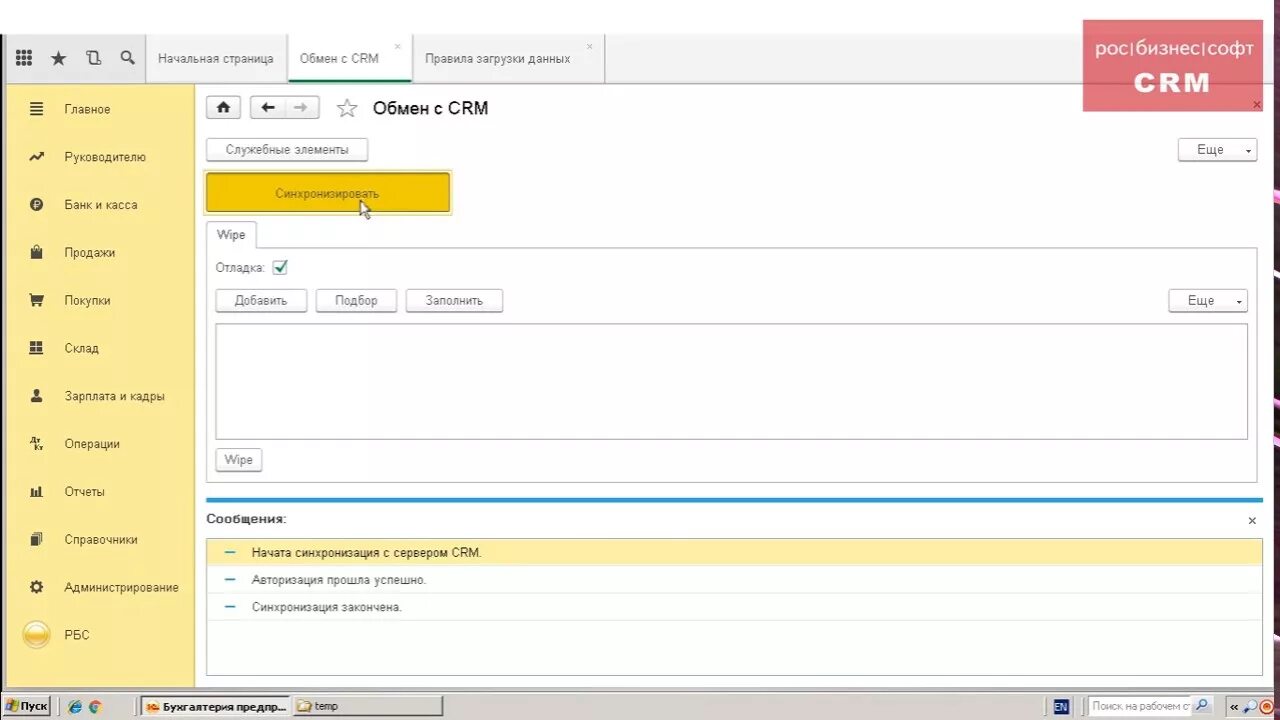Click the Заполнить button
The width and height of the screenshot is (1280, 720).
point(454,301)
